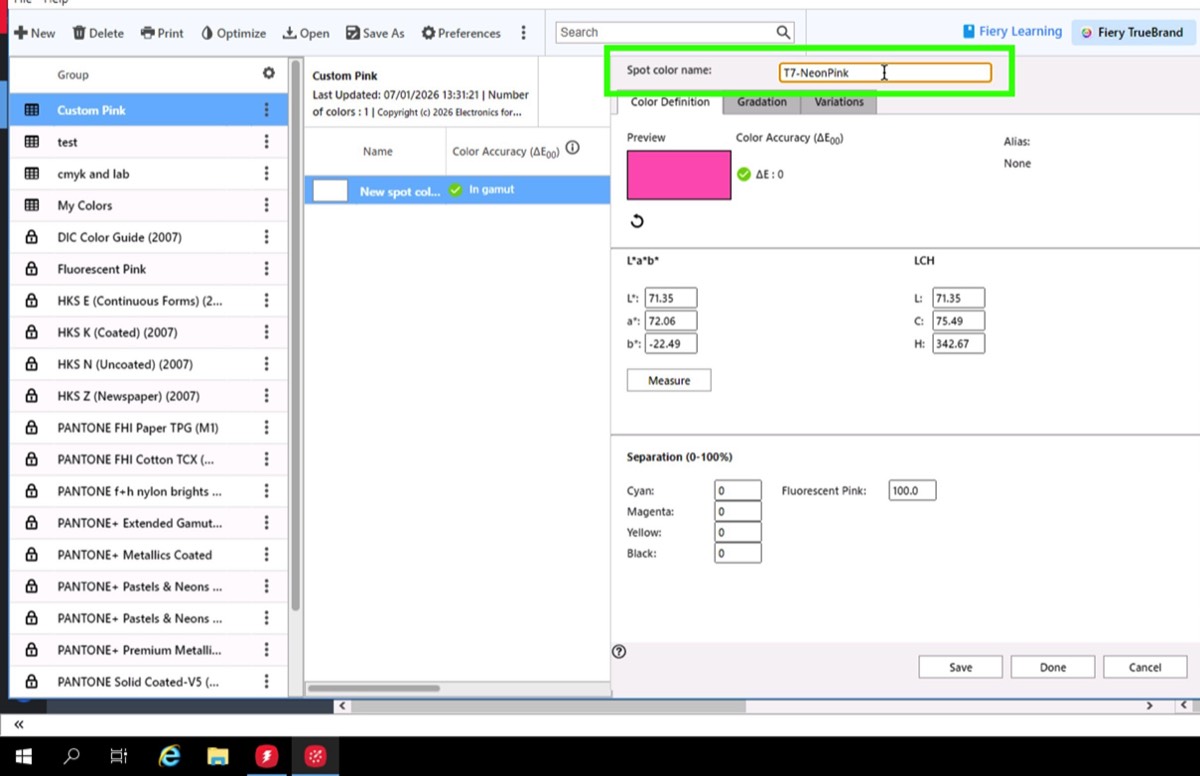Open options menu for Fluorescent Pink group
This screenshot has height=776, width=1200.
point(266,269)
